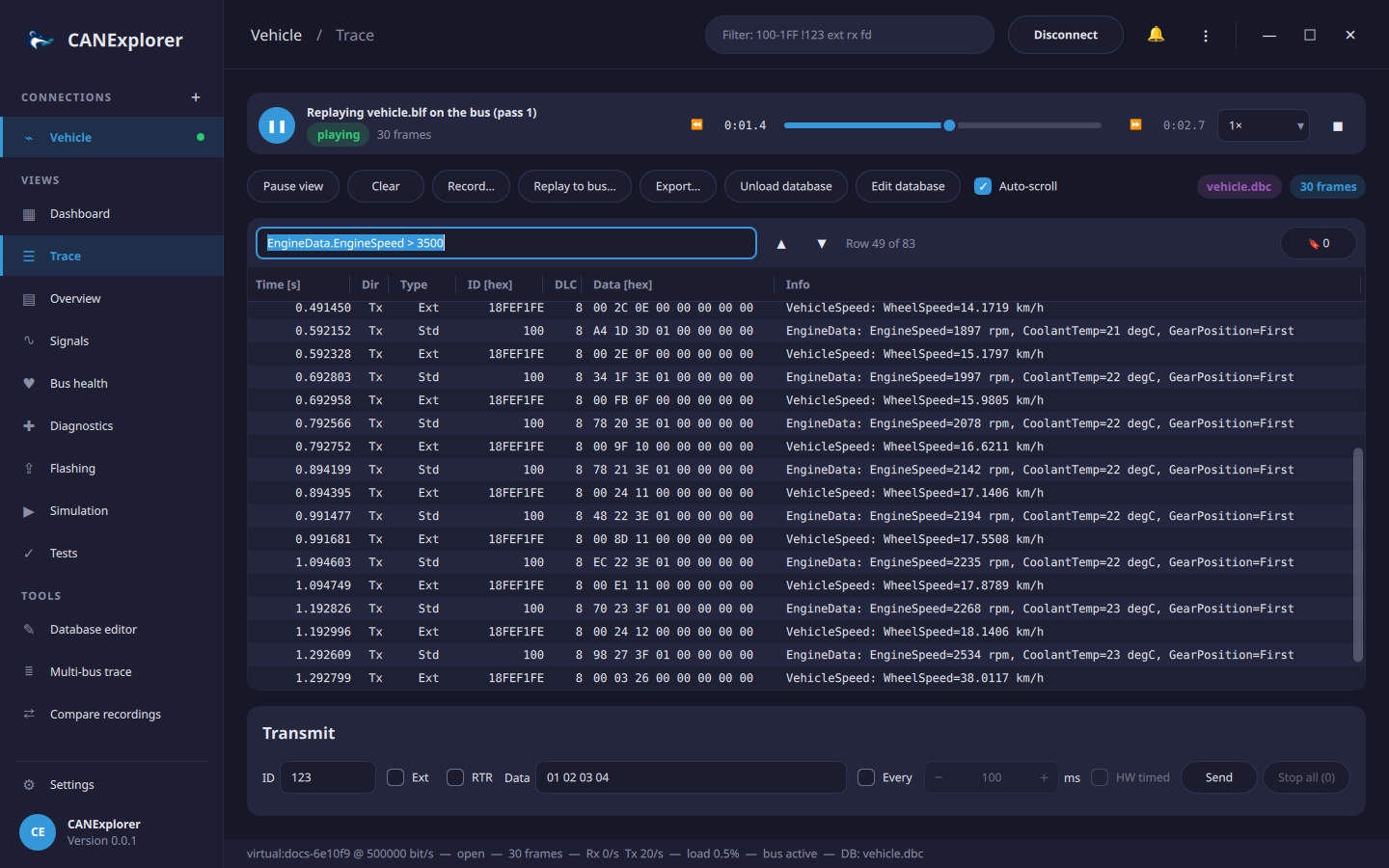Enable the Every periodic checkbox
Viewport: 1389px width, 868px height.
[x=866, y=777]
